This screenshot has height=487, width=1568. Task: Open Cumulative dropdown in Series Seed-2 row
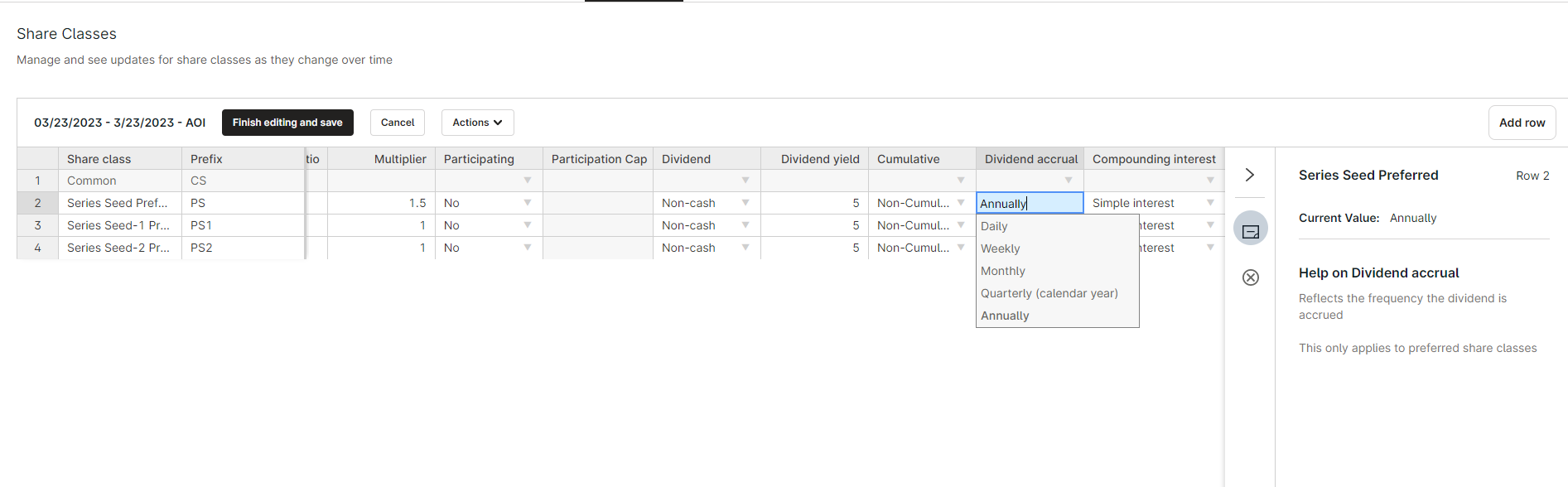click(960, 248)
